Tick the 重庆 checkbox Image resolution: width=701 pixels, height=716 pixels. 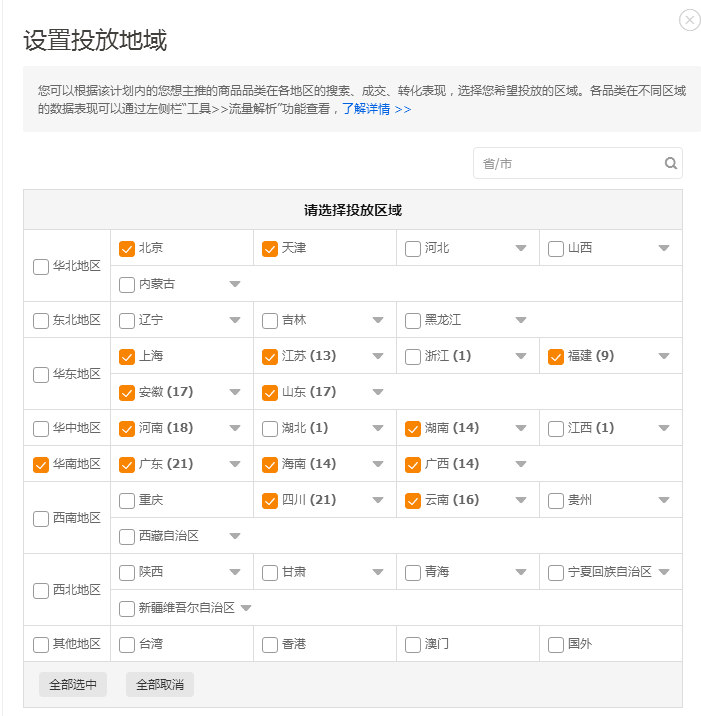point(127,501)
